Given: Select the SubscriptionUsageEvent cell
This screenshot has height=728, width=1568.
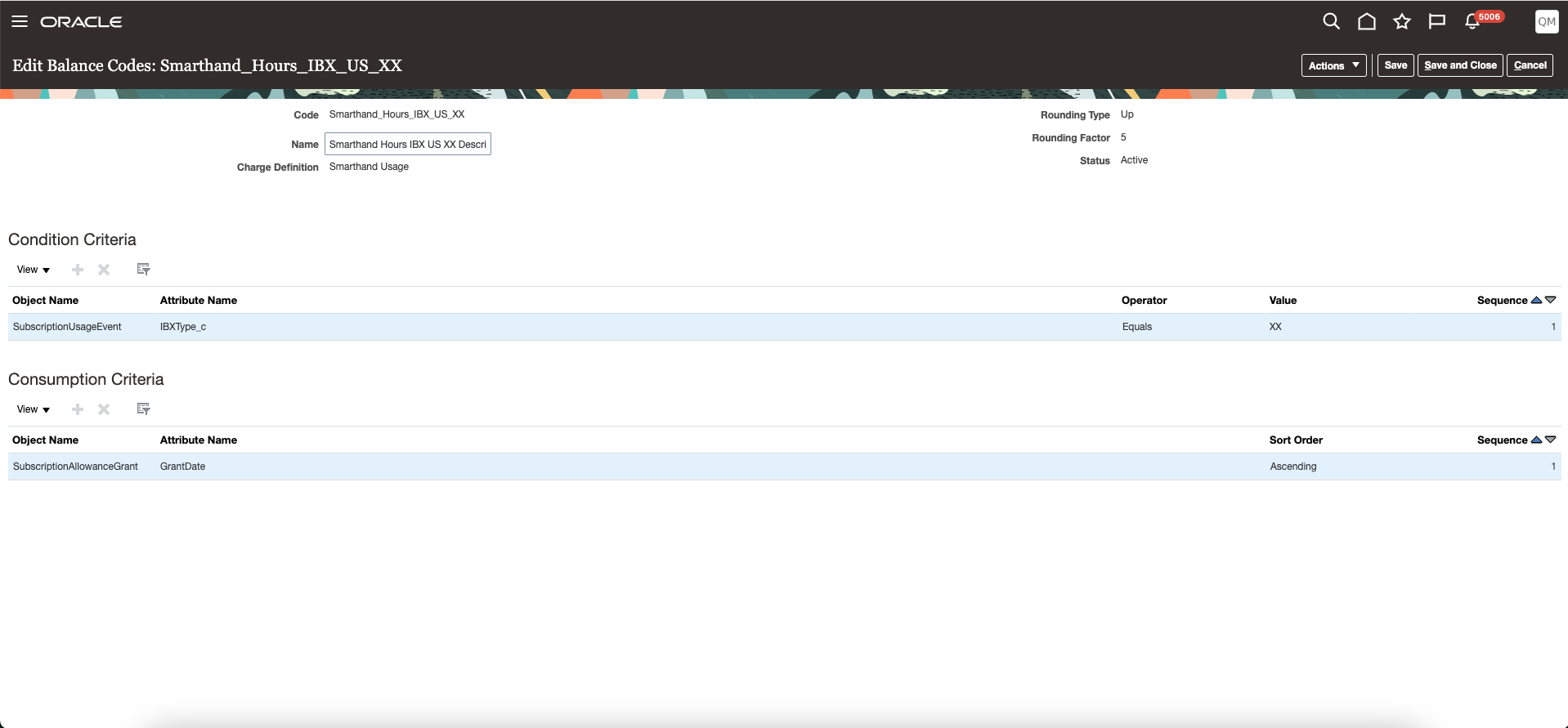Looking at the screenshot, I should point(67,327).
